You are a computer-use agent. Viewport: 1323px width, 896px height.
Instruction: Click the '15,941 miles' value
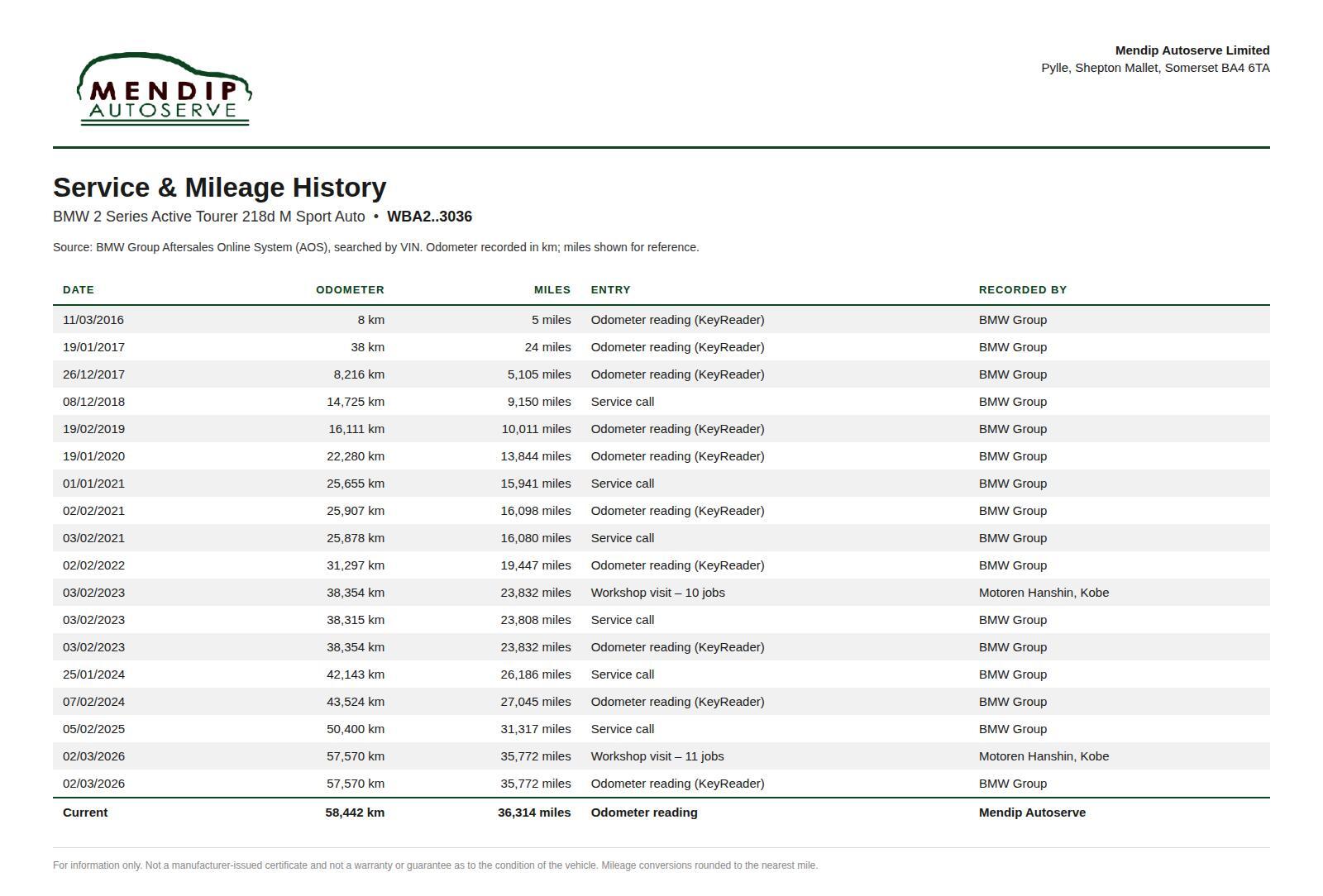tap(536, 484)
